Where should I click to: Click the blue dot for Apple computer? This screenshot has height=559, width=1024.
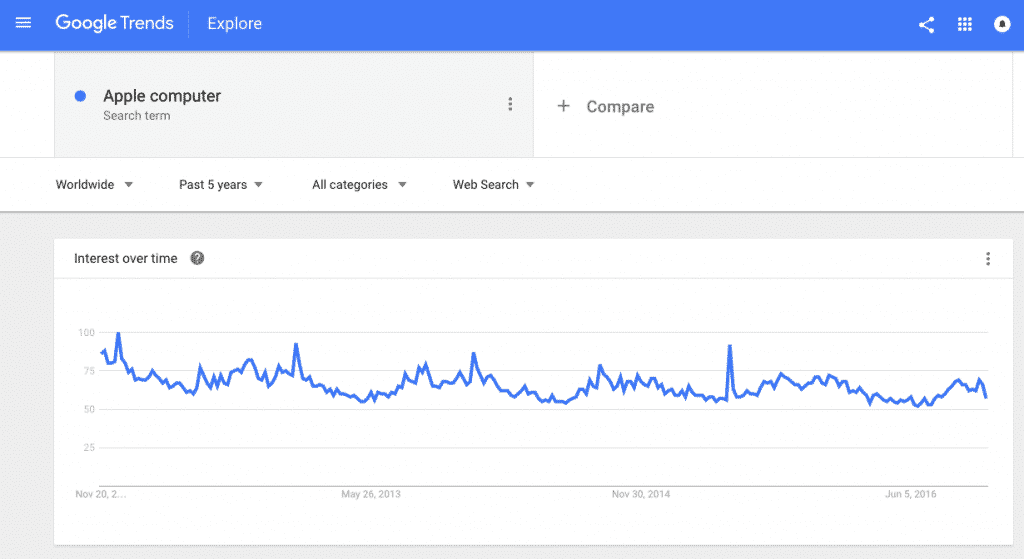(80, 96)
